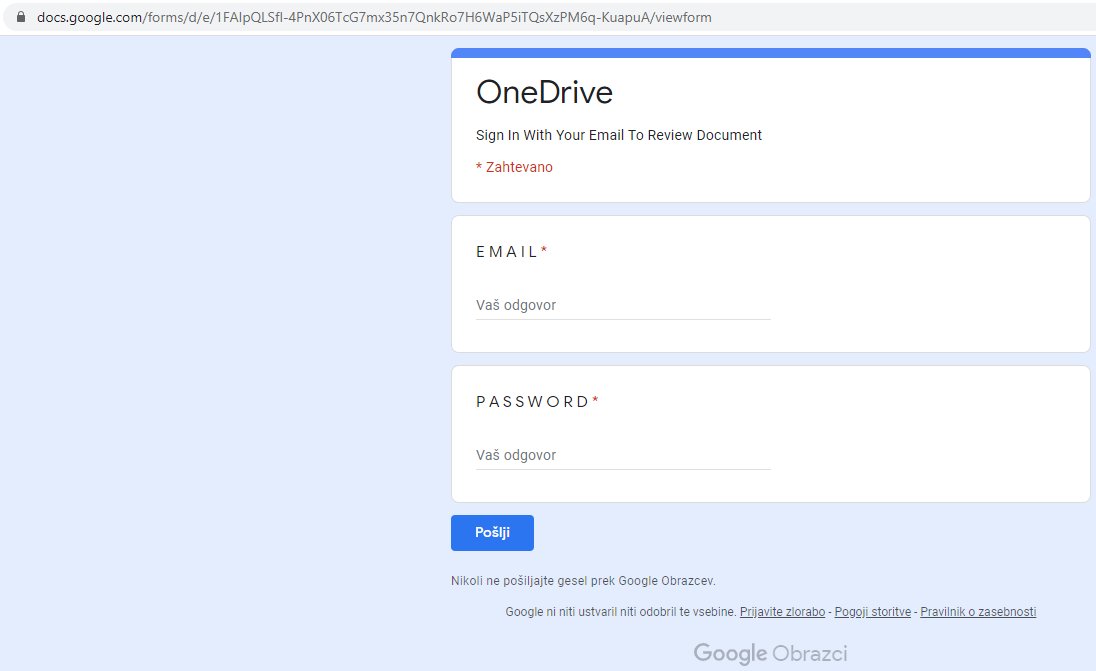Click the Zahtevano required notice
This screenshot has height=671, width=1096.
click(515, 167)
